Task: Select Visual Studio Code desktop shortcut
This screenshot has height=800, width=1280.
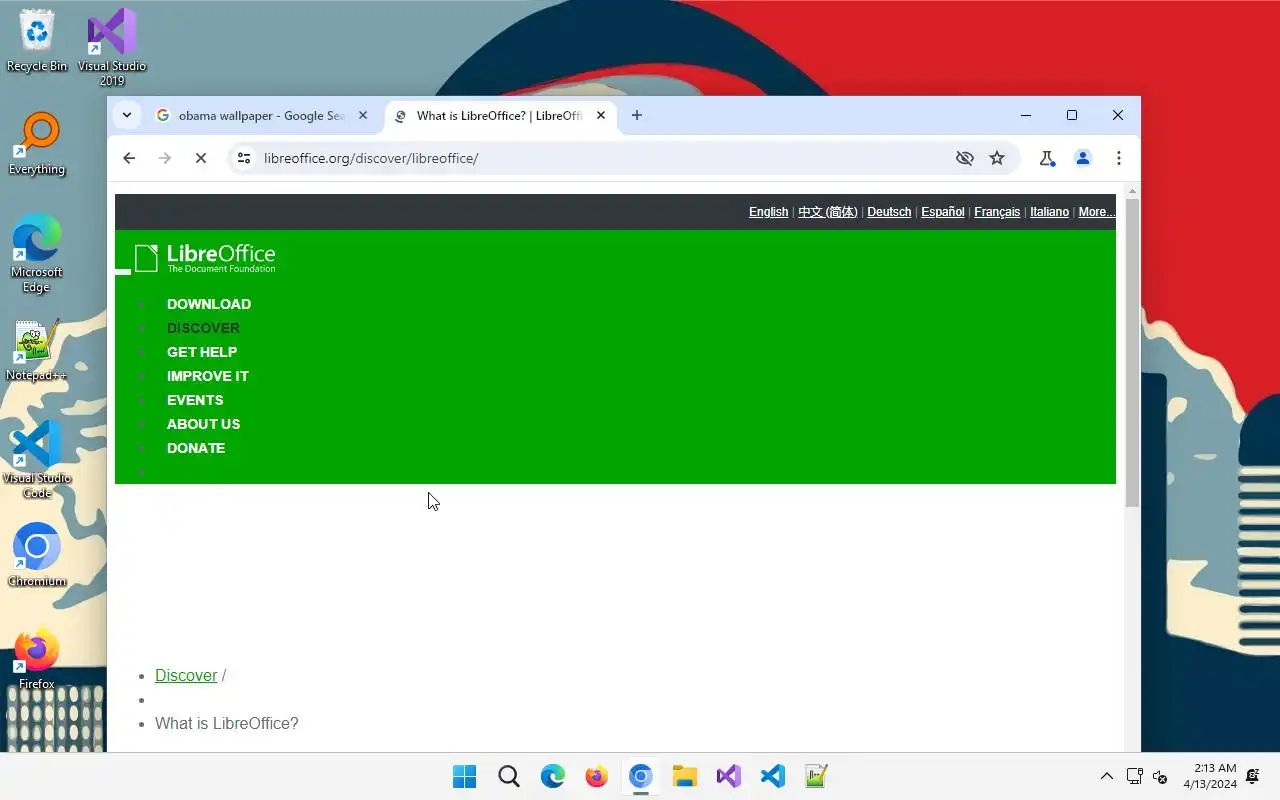Action: [37, 460]
